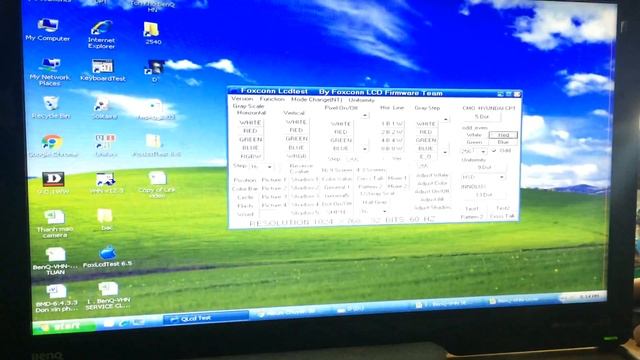Open the dropdown left of the Odd checkbox
This screenshot has width=640, height=360.
point(483,151)
